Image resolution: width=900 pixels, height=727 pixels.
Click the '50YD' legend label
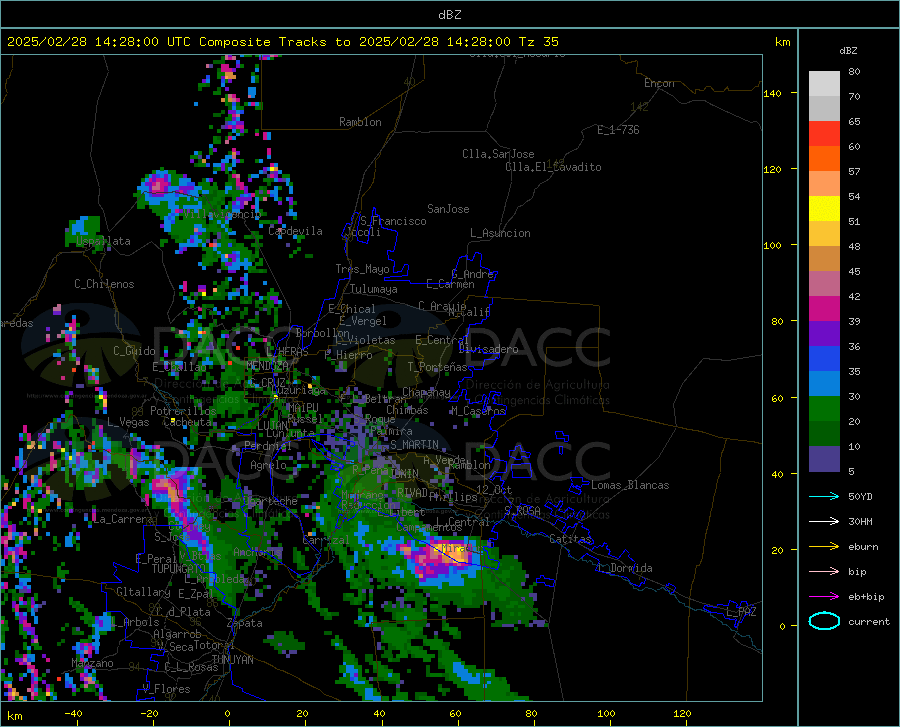pos(860,496)
